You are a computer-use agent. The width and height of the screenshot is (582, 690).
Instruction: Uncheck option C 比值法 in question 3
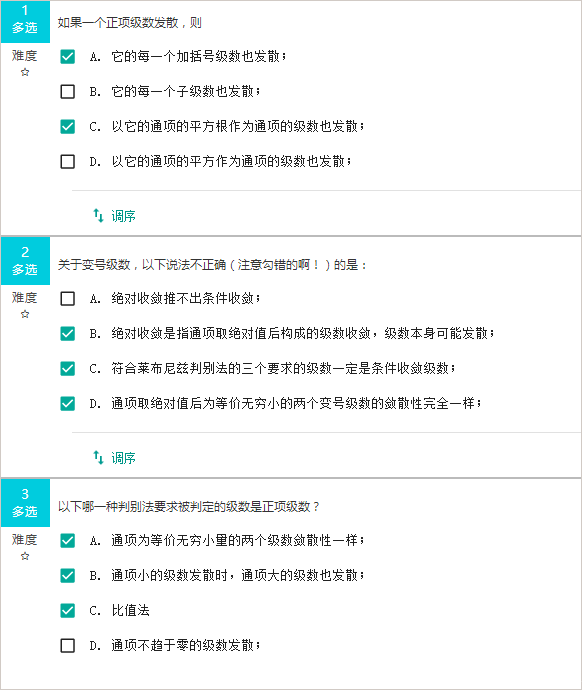click(68, 610)
